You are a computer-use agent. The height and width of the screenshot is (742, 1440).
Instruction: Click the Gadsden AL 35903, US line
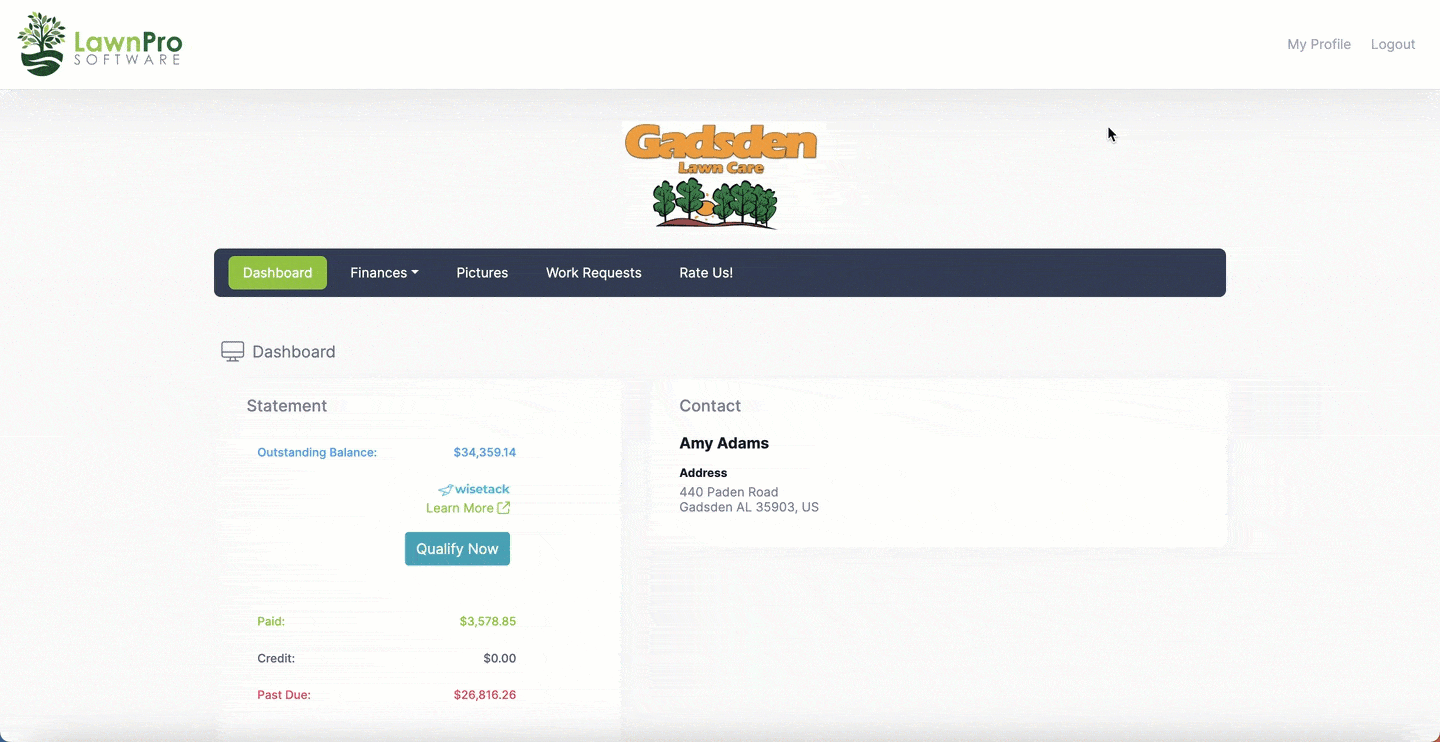pyautogui.click(x=749, y=507)
